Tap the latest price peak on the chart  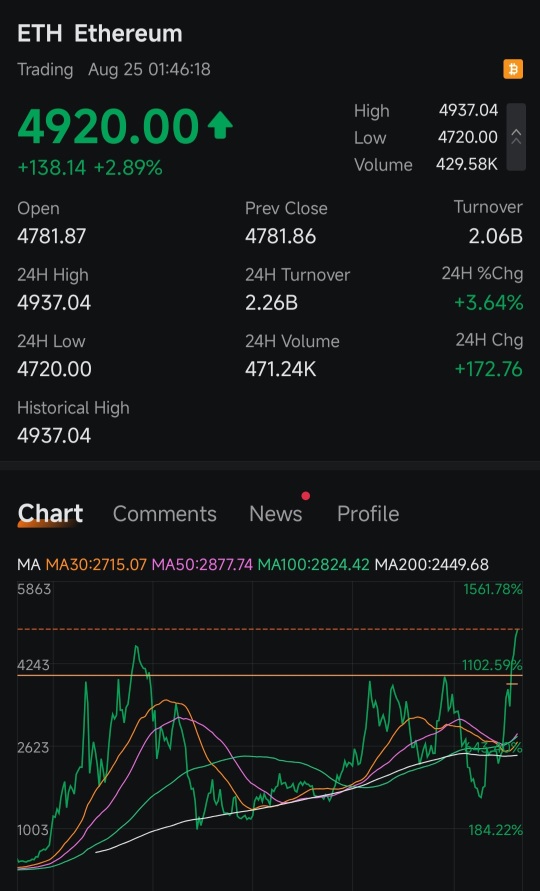point(517,630)
